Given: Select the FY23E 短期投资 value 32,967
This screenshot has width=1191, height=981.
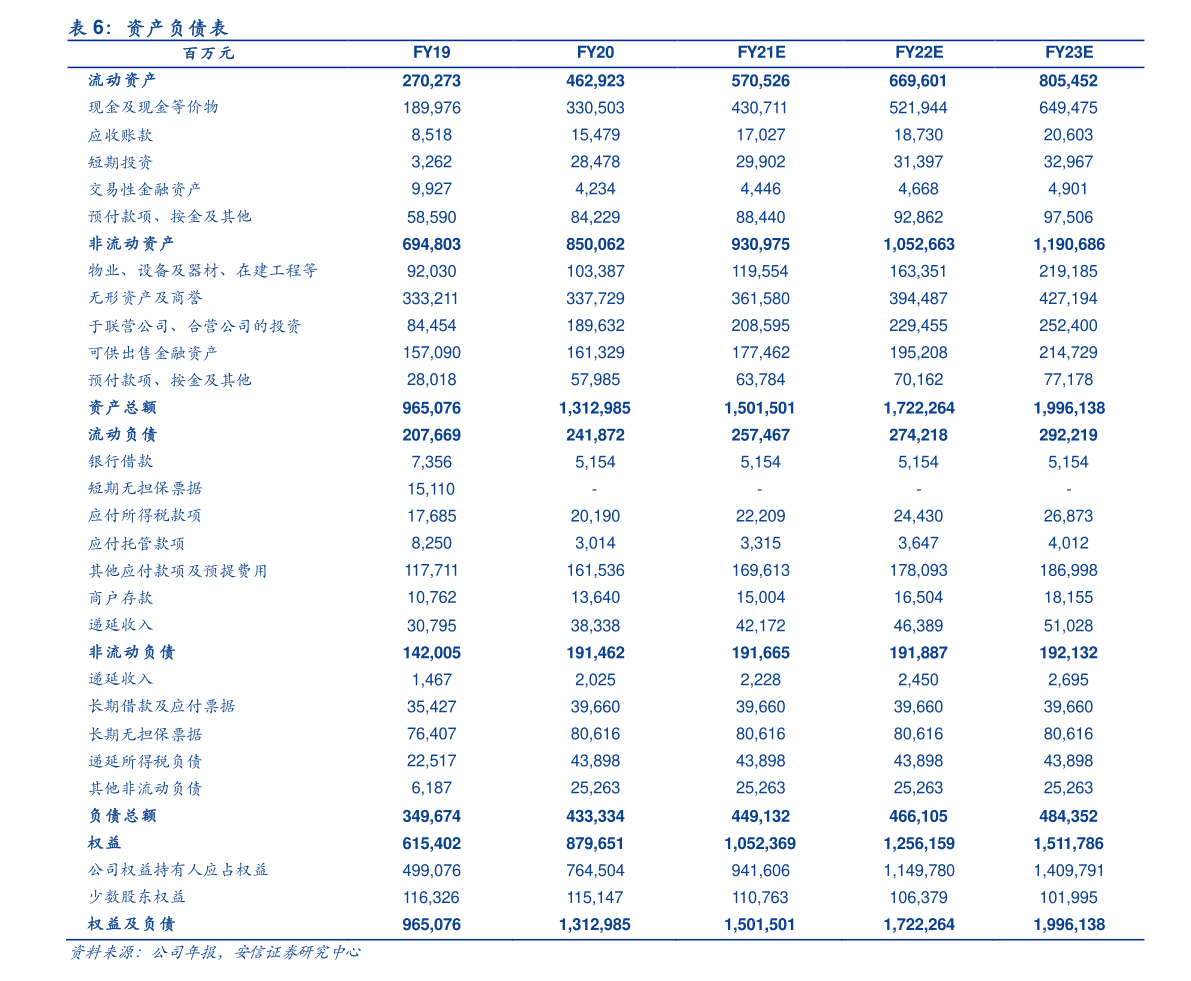Looking at the screenshot, I should tap(1068, 162).
